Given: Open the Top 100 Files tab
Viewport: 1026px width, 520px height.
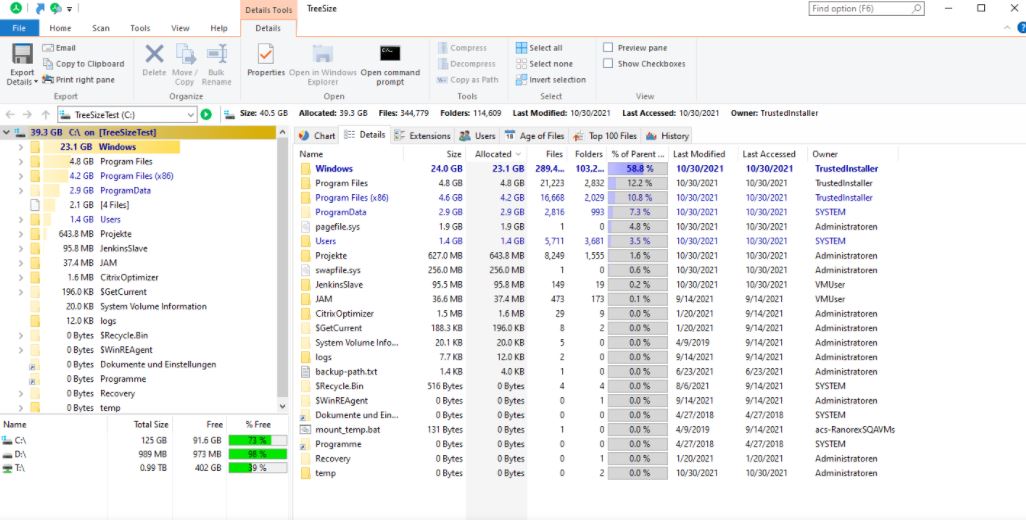Looking at the screenshot, I should [605, 135].
